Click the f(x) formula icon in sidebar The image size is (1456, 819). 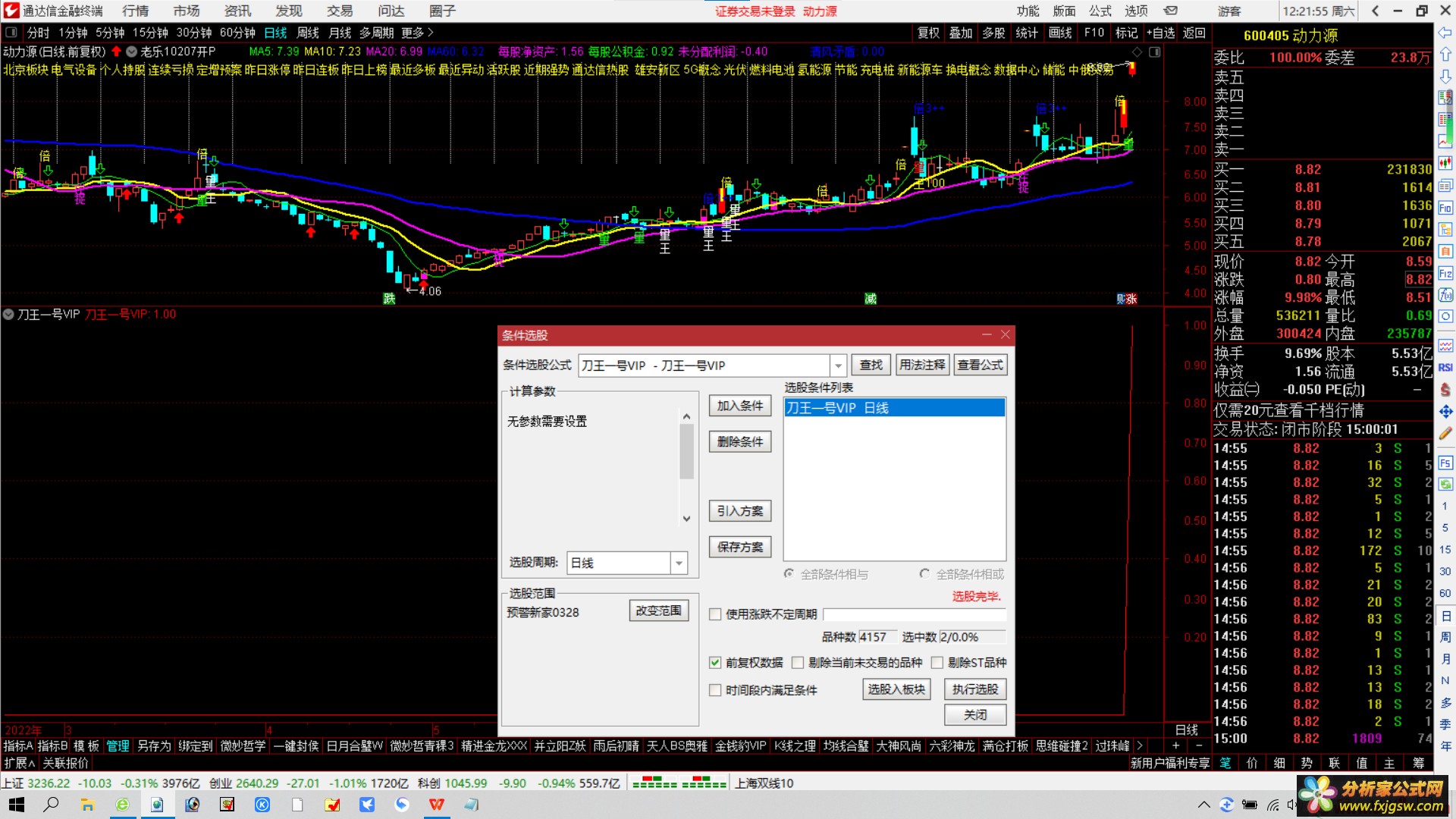coord(1445,294)
